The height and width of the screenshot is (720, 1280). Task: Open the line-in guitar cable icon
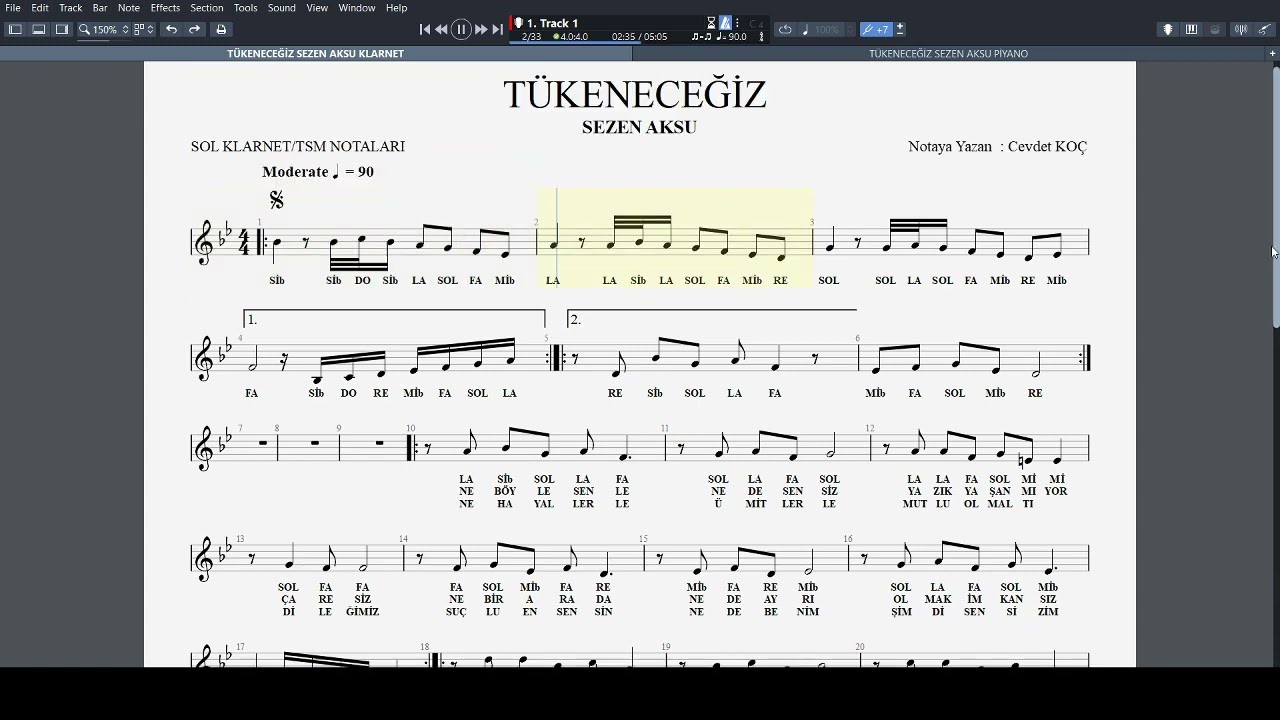pos(1264,30)
